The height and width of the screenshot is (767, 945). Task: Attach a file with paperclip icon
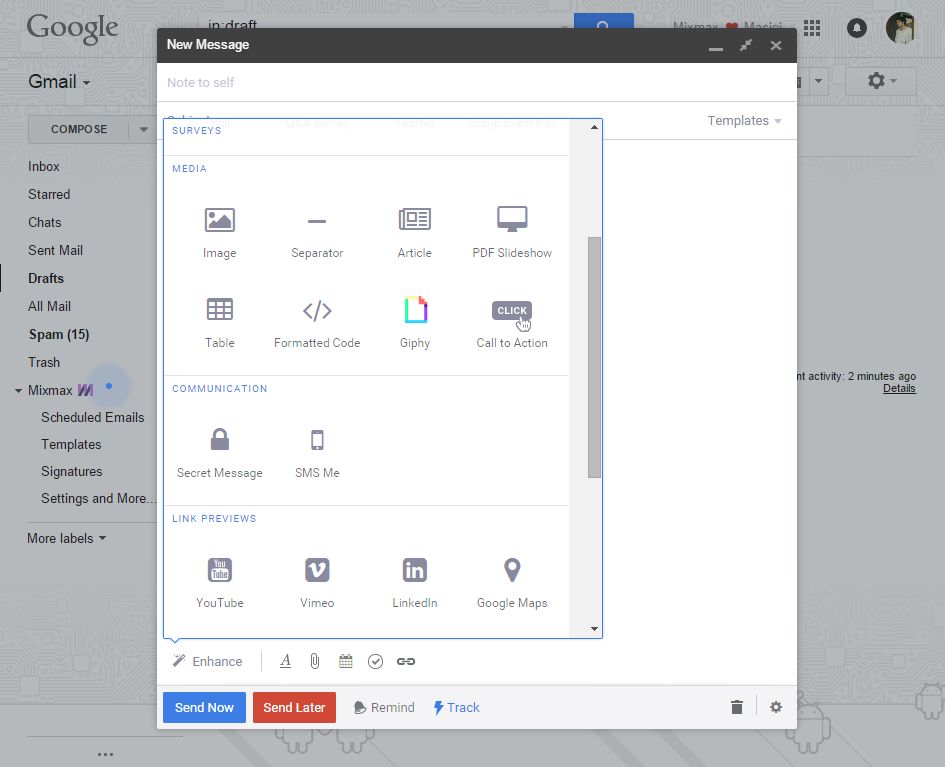coord(315,661)
